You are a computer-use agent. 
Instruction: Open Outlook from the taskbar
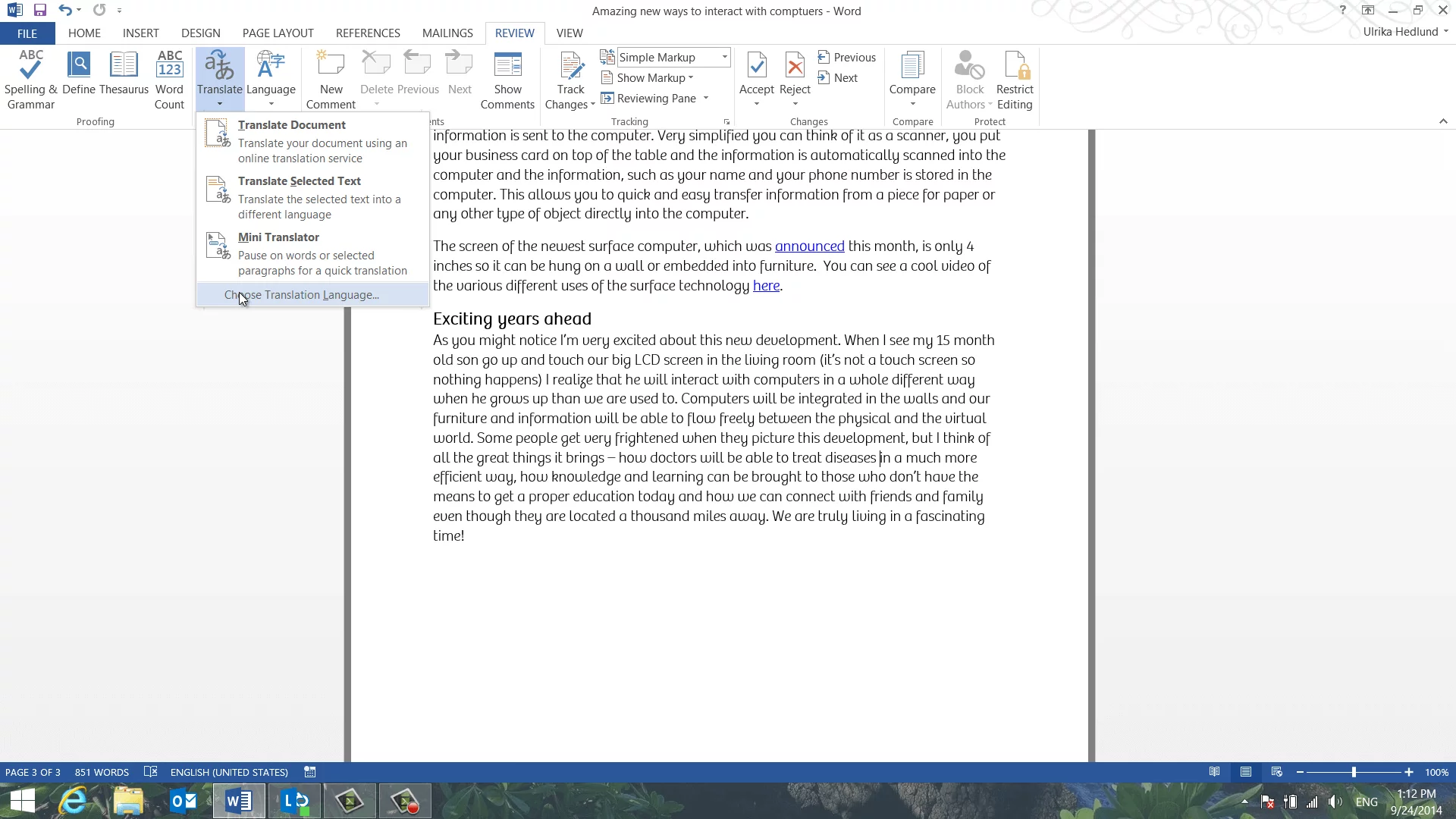[x=184, y=801]
